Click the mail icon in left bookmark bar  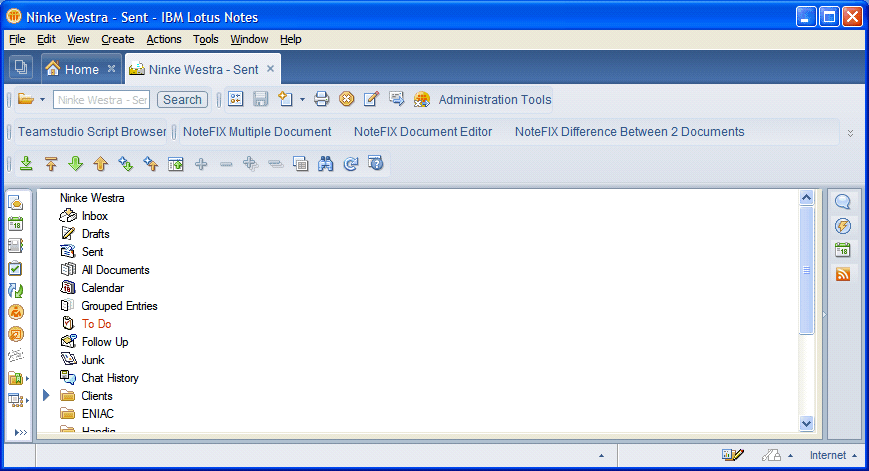tap(16, 203)
